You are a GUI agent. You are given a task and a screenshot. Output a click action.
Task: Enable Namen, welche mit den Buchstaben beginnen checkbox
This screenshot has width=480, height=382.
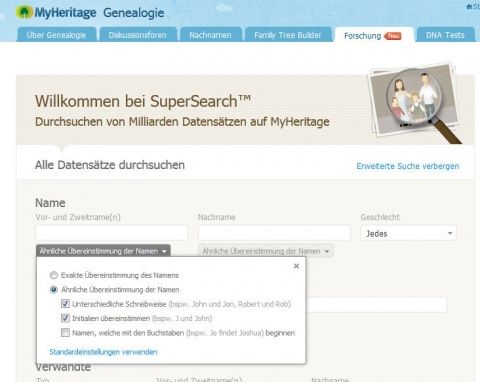(65, 332)
